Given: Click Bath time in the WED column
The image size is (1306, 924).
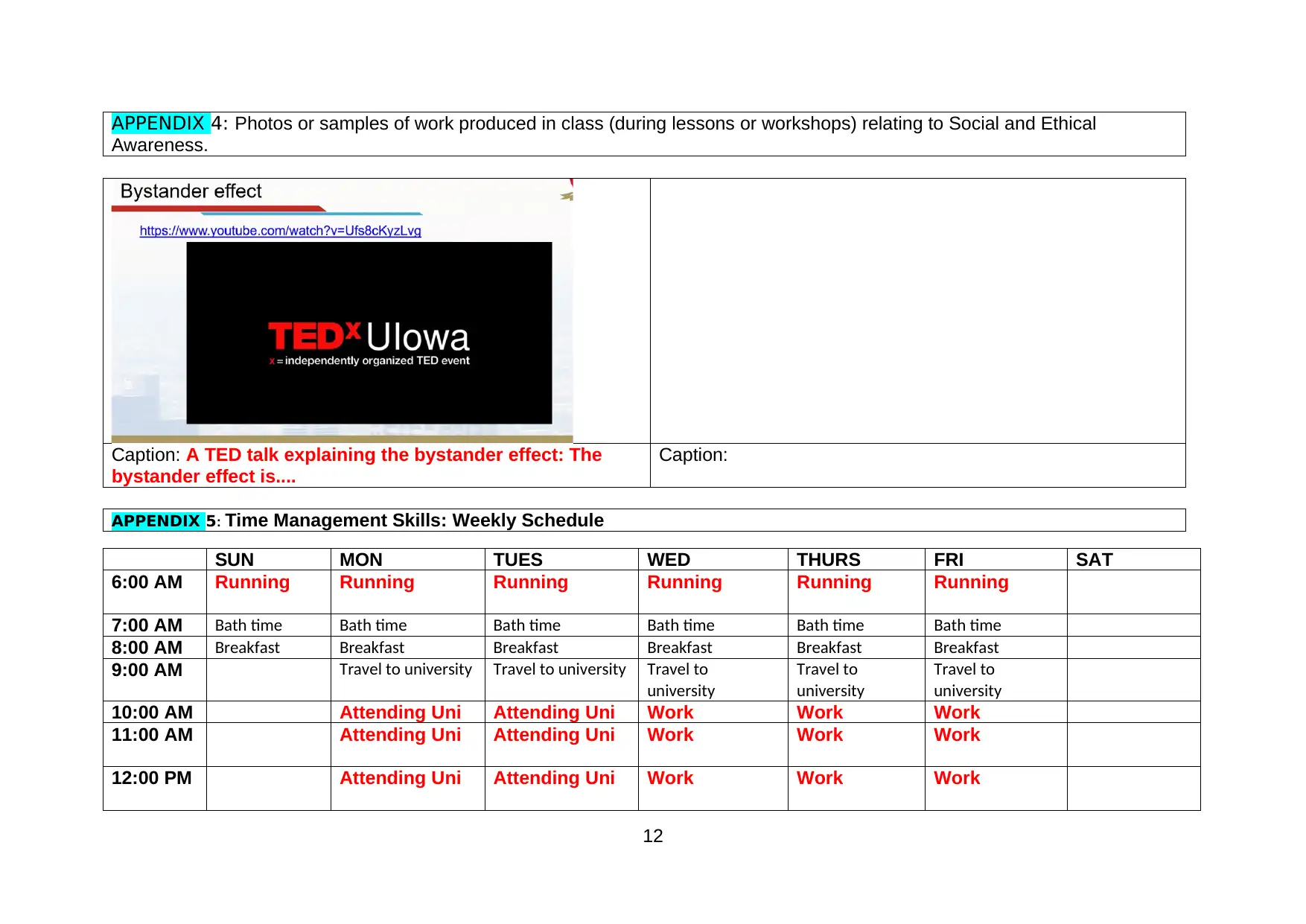Looking at the screenshot, I should [681, 625].
